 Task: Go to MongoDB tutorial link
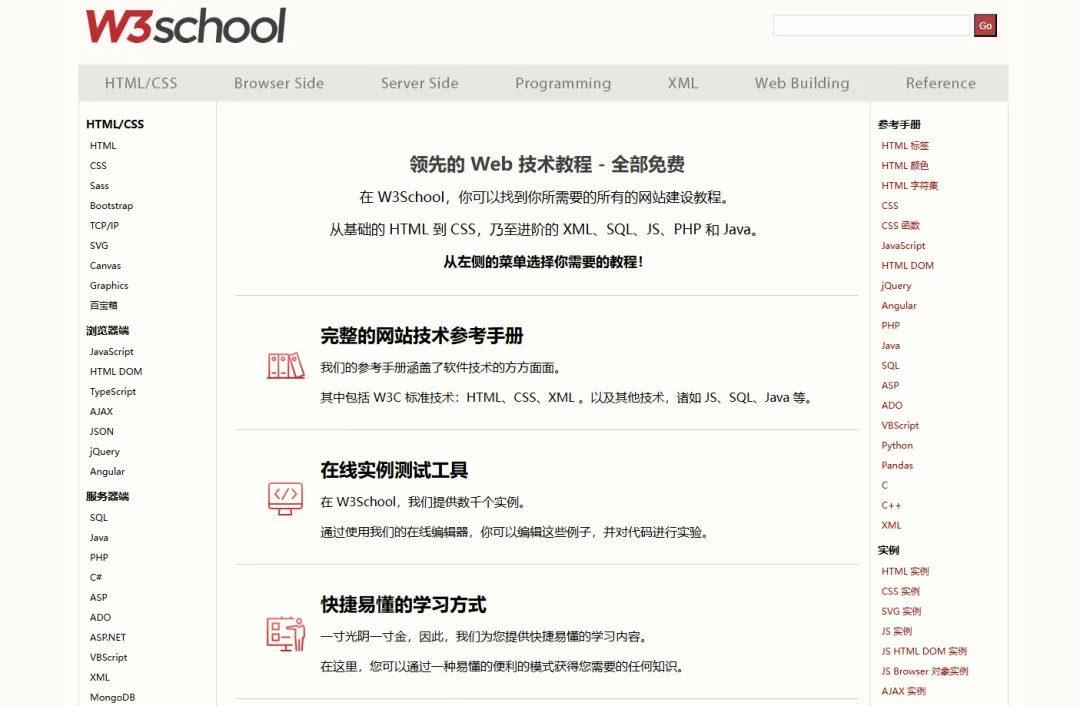112,697
